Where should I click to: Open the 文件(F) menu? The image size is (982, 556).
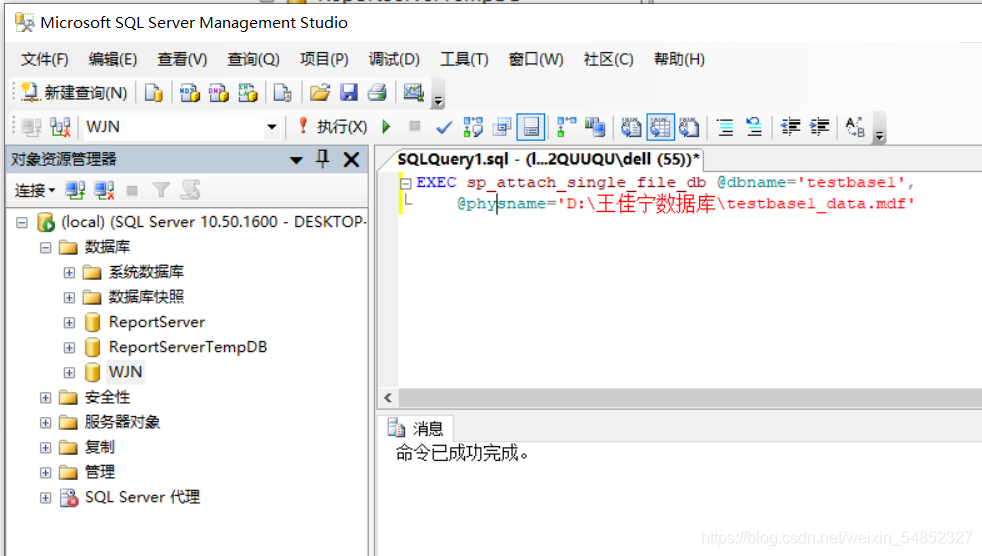coord(44,59)
